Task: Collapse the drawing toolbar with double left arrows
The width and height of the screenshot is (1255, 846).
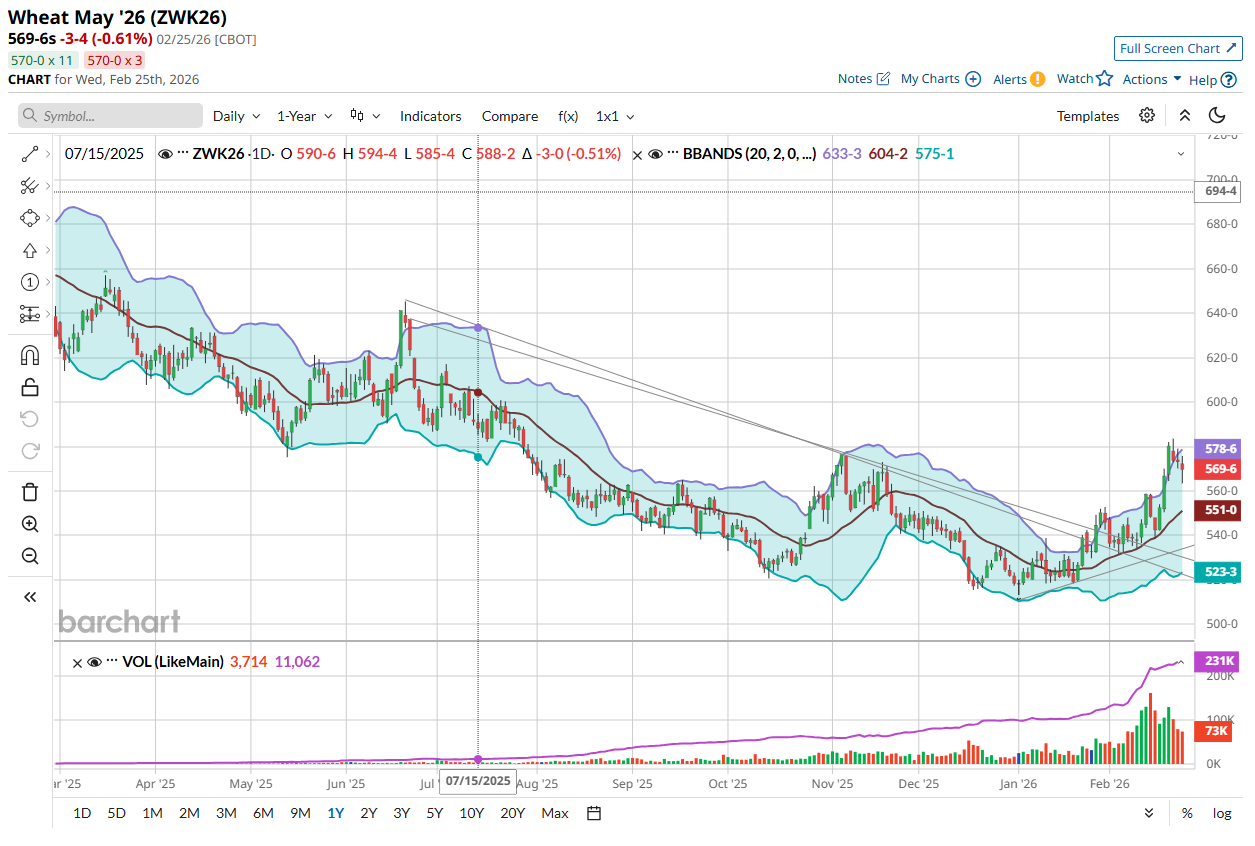Action: tap(29, 596)
